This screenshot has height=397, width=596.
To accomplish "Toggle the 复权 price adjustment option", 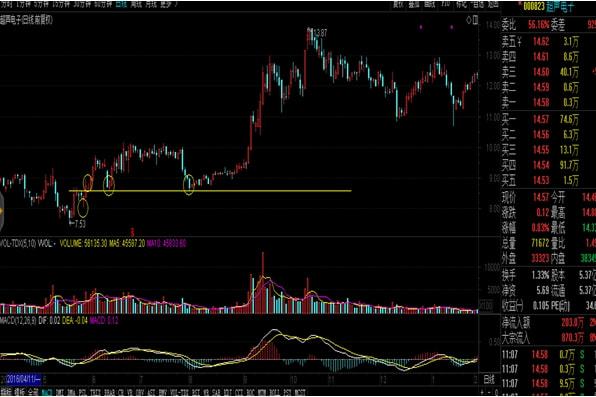I will coord(398,4).
